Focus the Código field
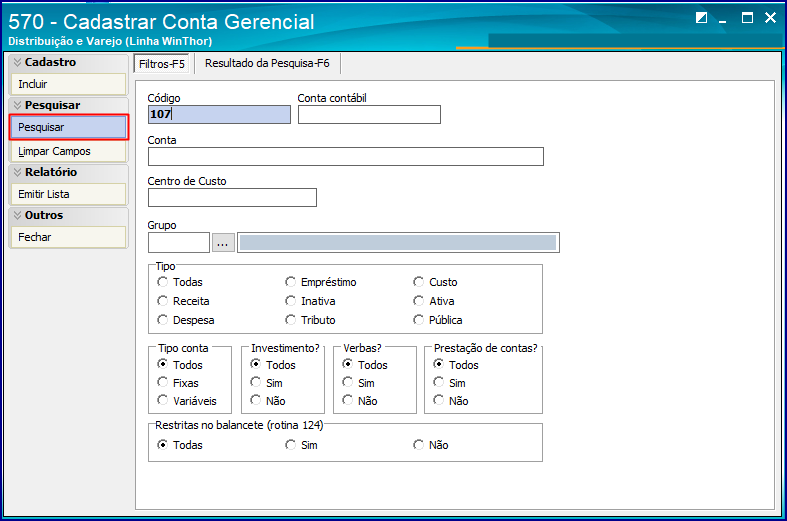Viewport: 787px width, 521px height. pyautogui.click(x=219, y=114)
